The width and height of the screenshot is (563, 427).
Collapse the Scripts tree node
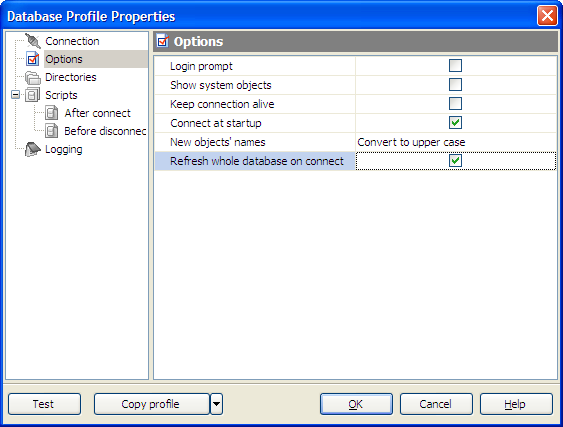click(x=16, y=95)
